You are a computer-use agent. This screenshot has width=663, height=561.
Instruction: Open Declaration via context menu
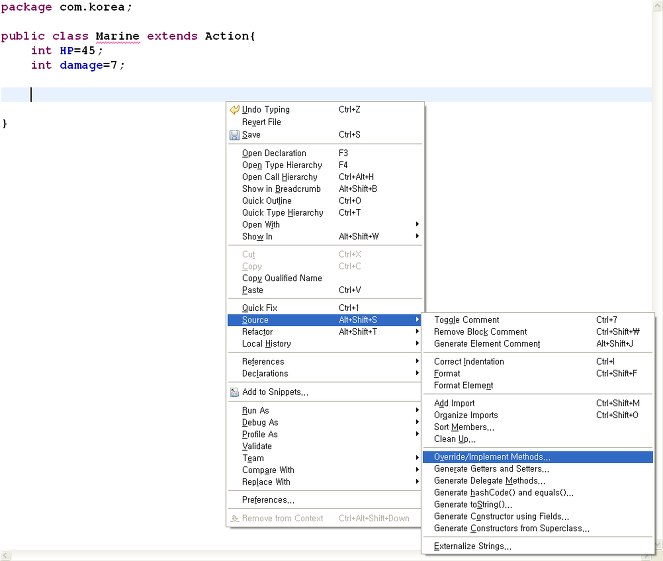[x=325, y=153]
